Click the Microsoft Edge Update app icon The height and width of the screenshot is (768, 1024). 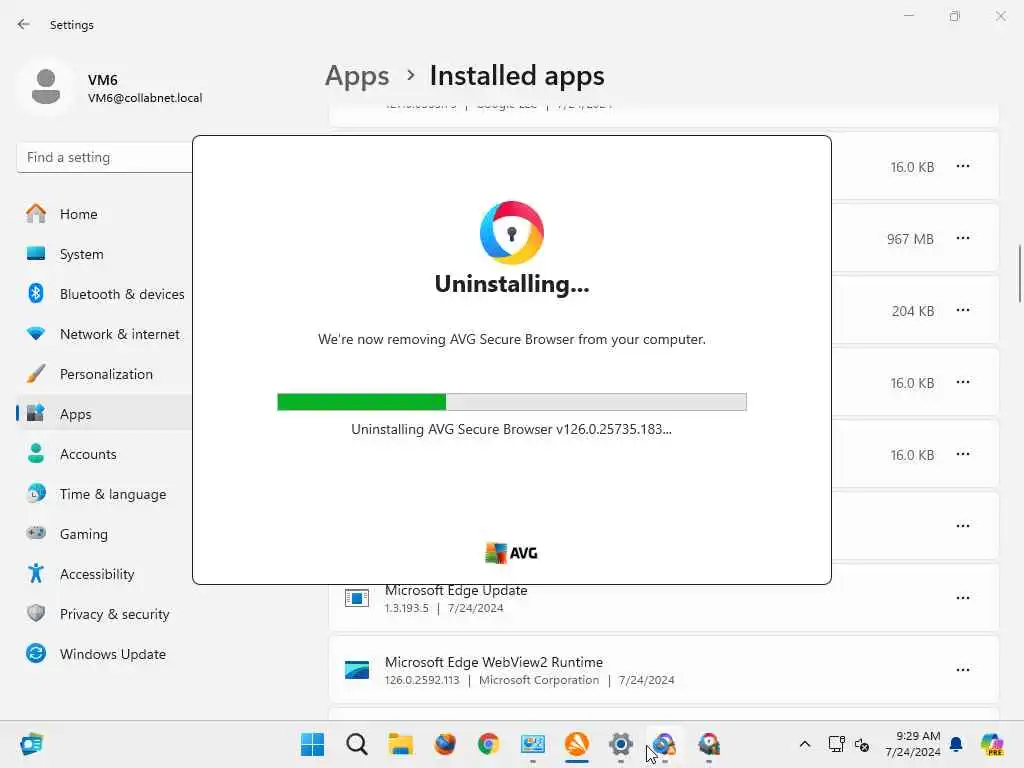click(357, 598)
